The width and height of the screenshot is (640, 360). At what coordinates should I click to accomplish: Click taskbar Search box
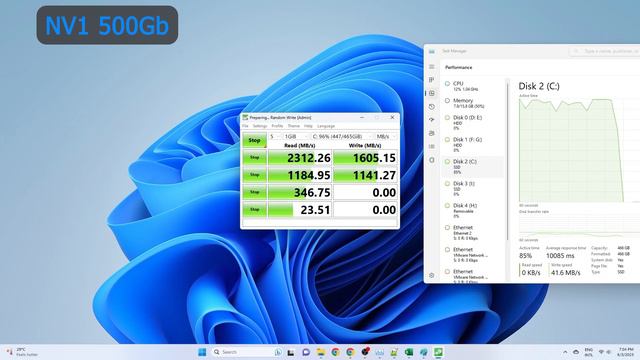tap(248, 352)
